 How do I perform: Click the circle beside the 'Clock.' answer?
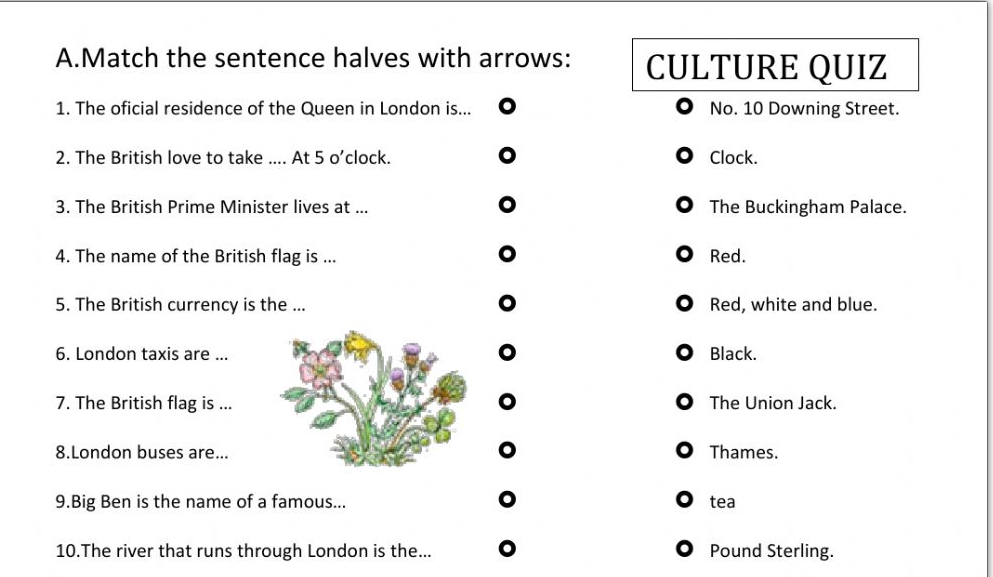[684, 155]
